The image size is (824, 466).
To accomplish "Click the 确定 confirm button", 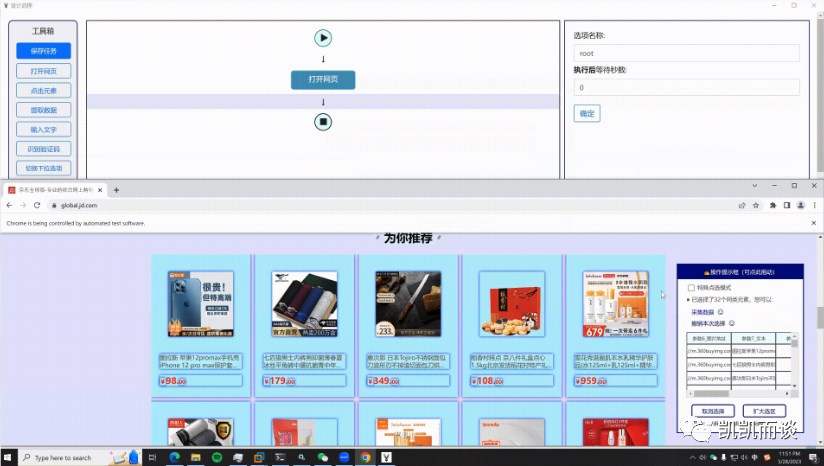I will 586,113.
